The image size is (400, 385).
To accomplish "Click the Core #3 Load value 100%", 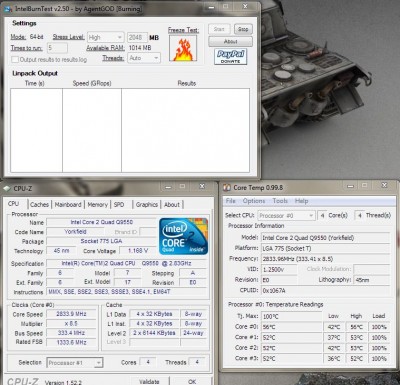I will [379, 359].
